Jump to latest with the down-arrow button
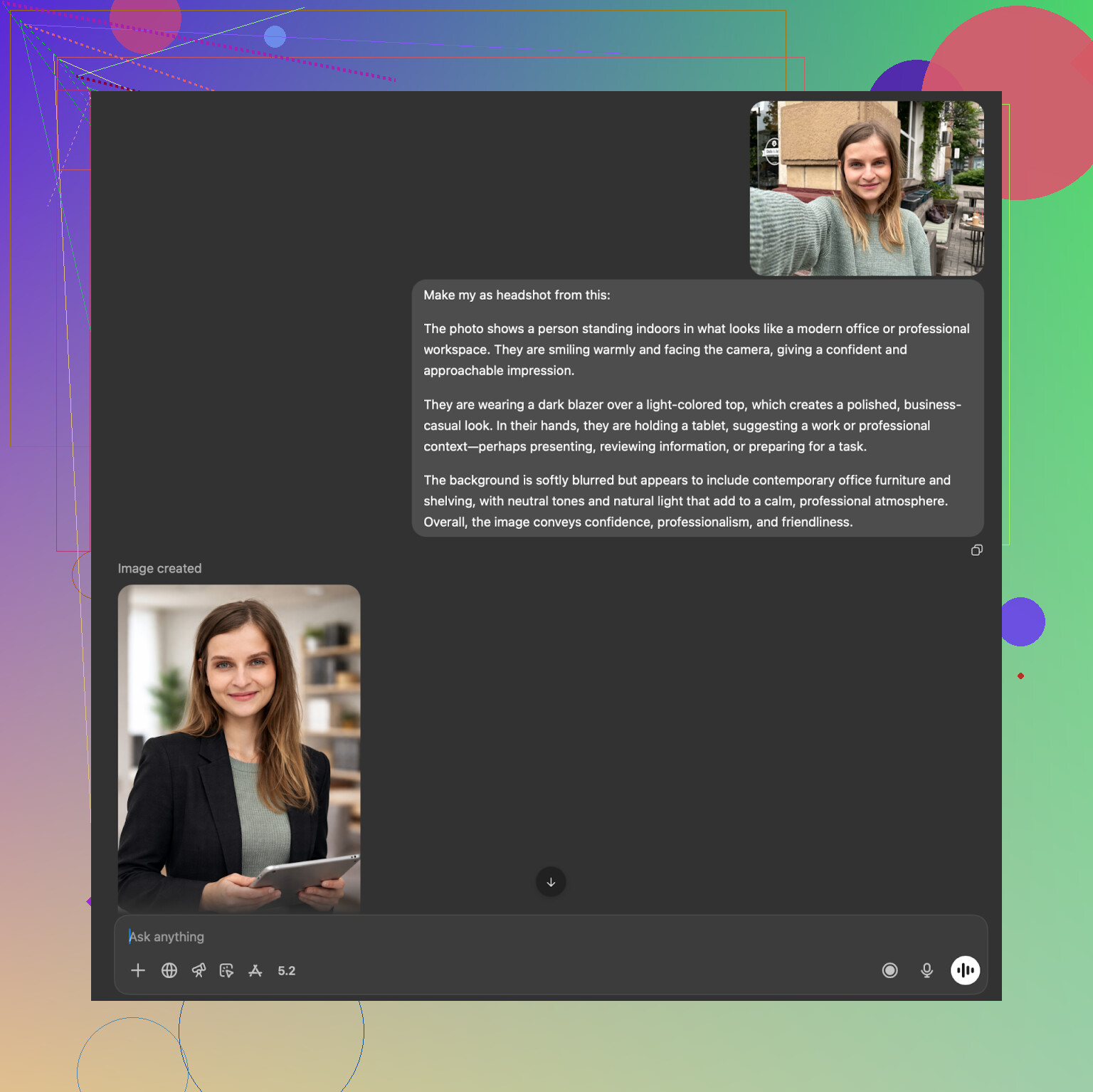 (551, 882)
